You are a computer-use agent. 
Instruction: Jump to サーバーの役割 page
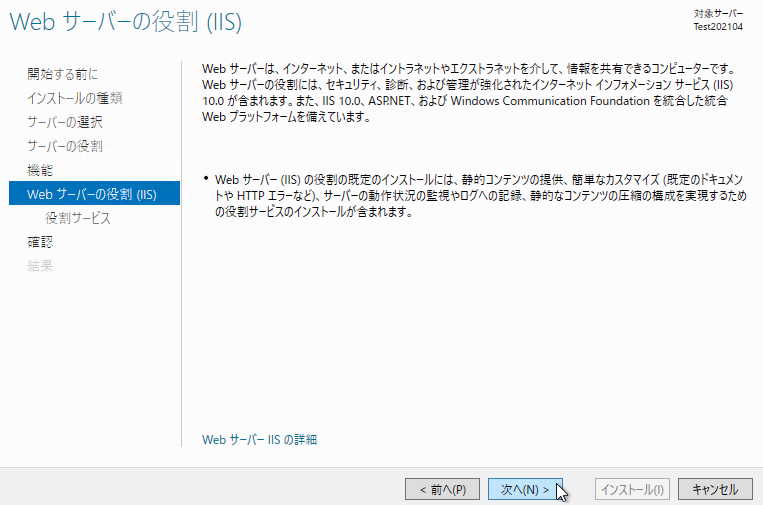coord(65,146)
